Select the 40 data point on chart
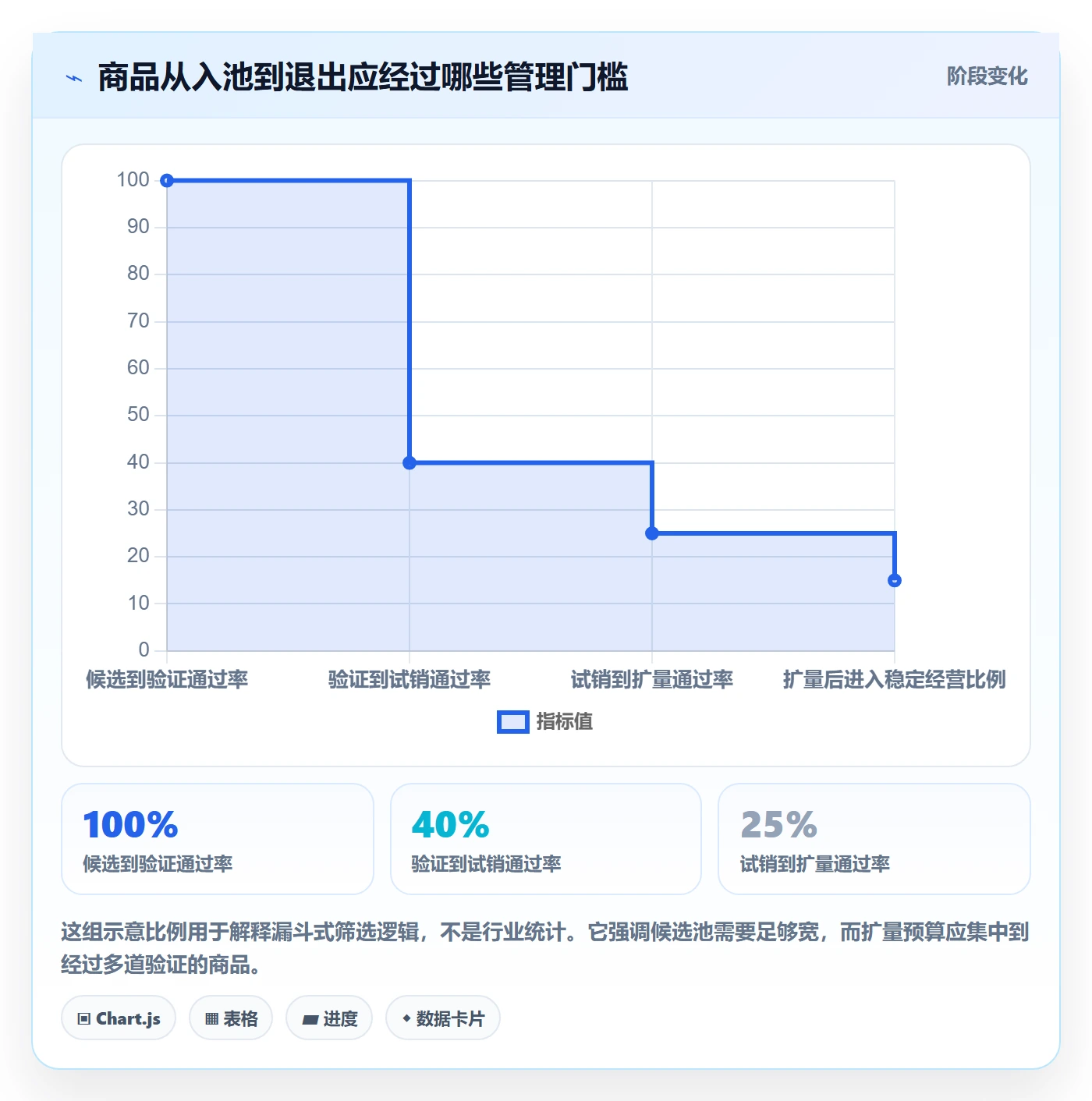Screen dimensions: 1092x1101 [409, 463]
